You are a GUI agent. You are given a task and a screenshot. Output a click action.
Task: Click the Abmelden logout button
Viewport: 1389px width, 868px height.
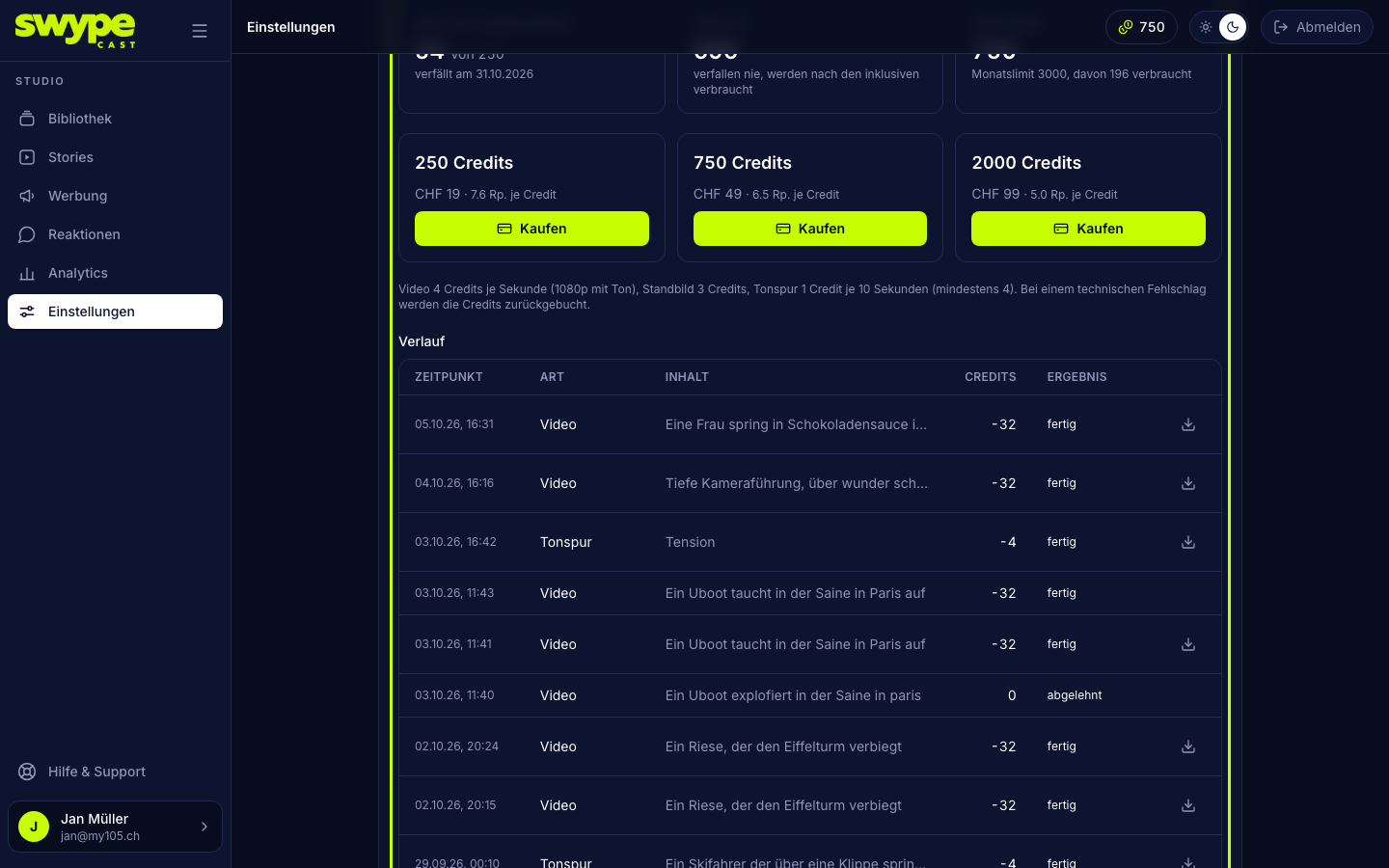1317,27
